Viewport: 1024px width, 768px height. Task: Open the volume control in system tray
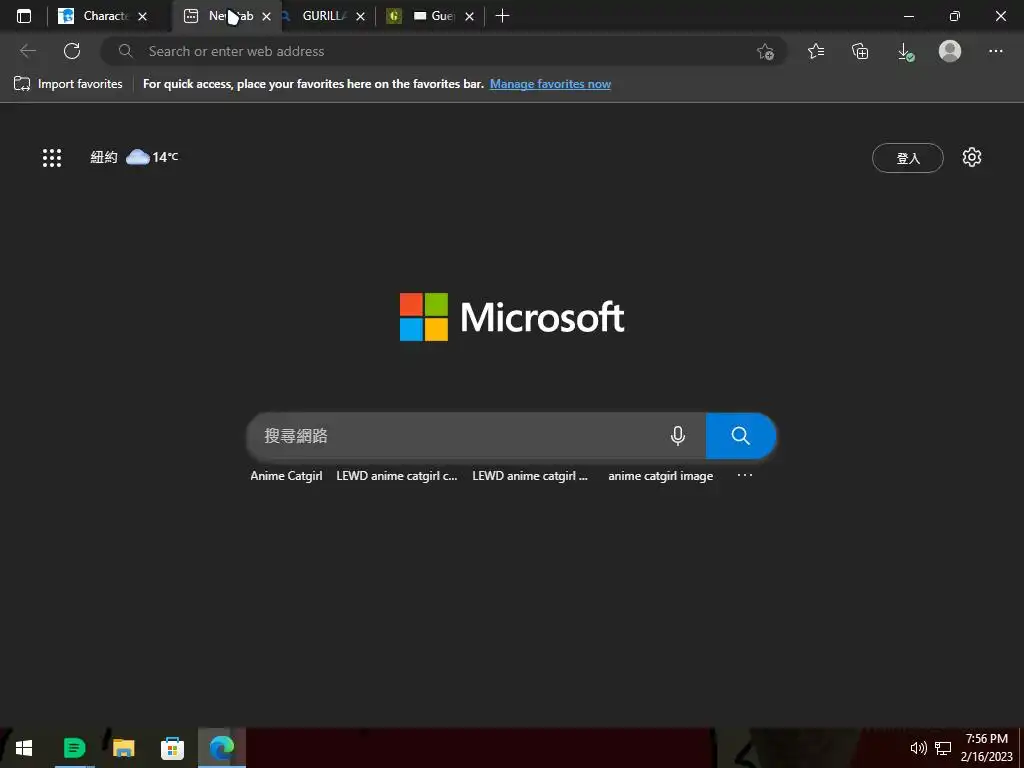(x=918, y=748)
